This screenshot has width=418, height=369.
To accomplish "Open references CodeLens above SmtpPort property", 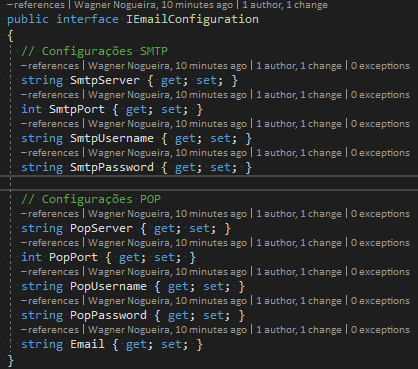I will [50, 95].
